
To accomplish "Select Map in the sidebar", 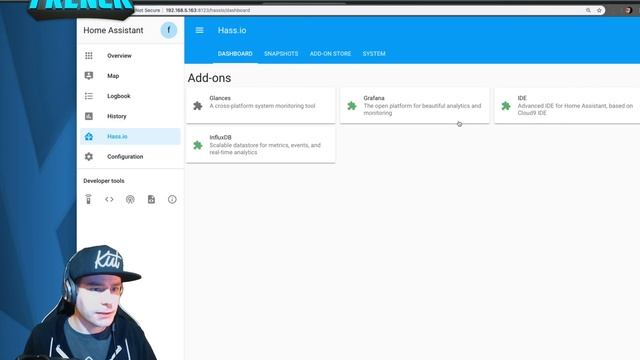I will pos(130,76).
